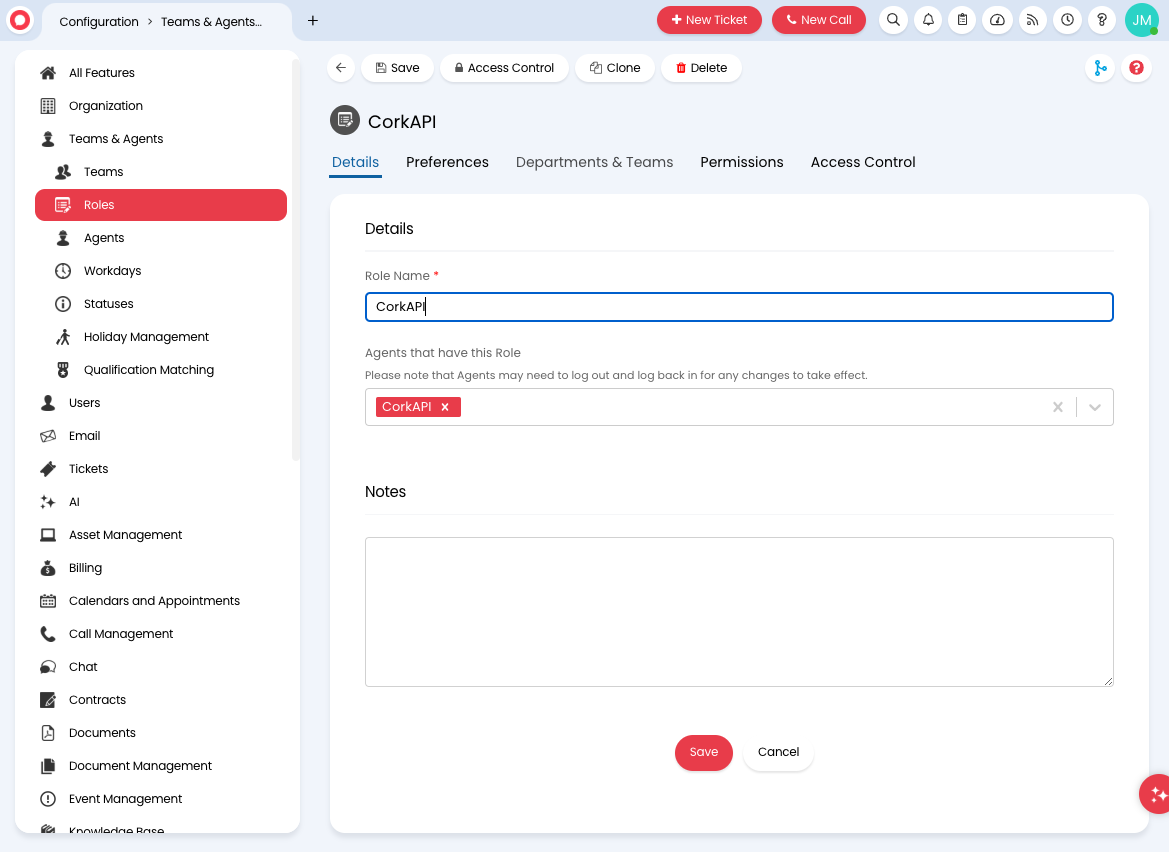Screen dimensions: 1169x852
Task: Click the red Save button at bottom
Action: (704, 752)
